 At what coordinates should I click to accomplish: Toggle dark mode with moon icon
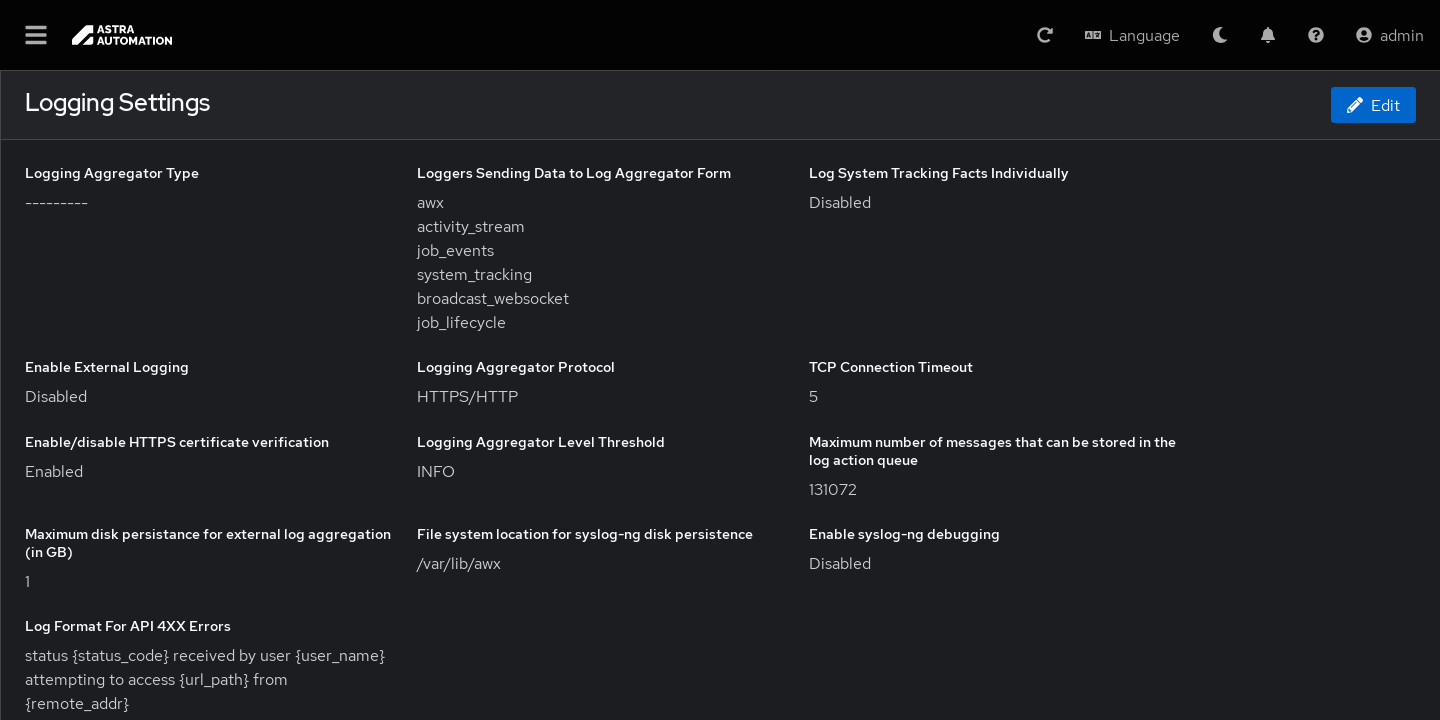(1220, 35)
